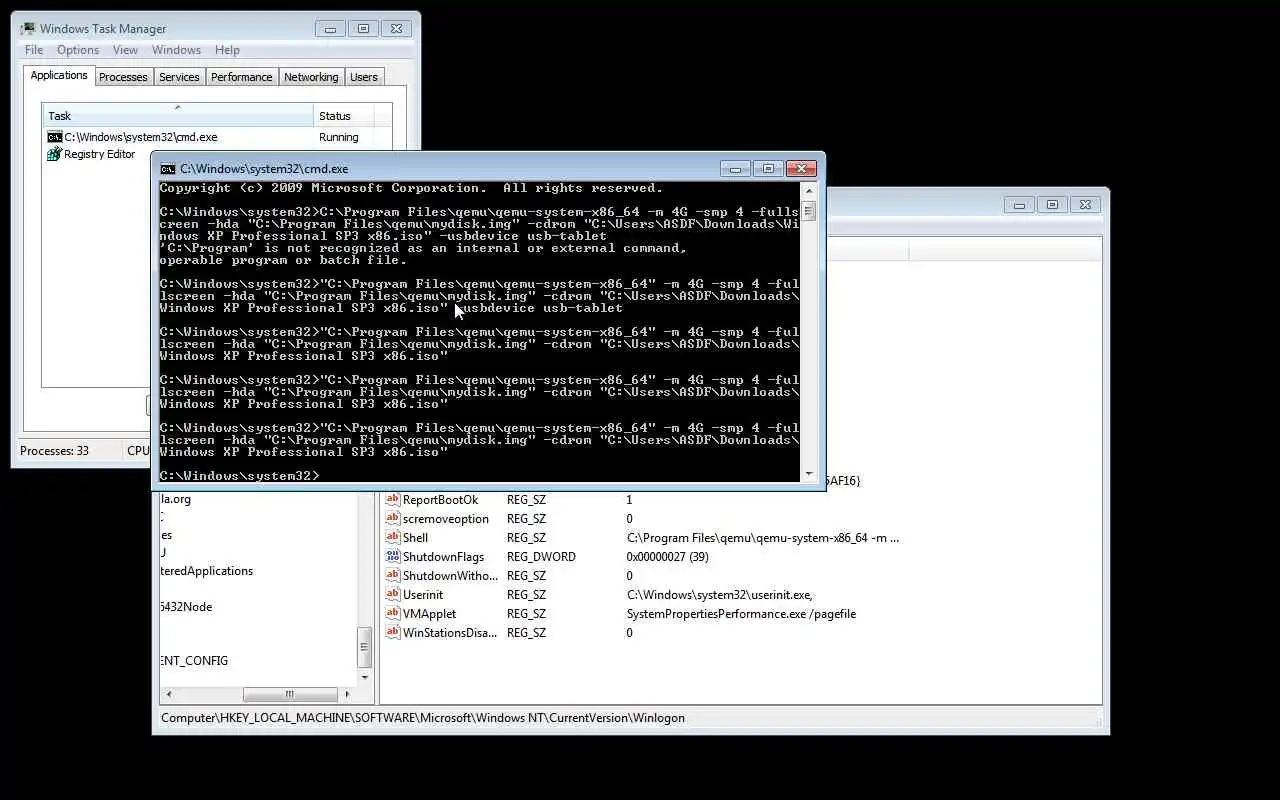Minimize the cmd.exe window
The height and width of the screenshot is (800, 1280).
click(x=735, y=169)
